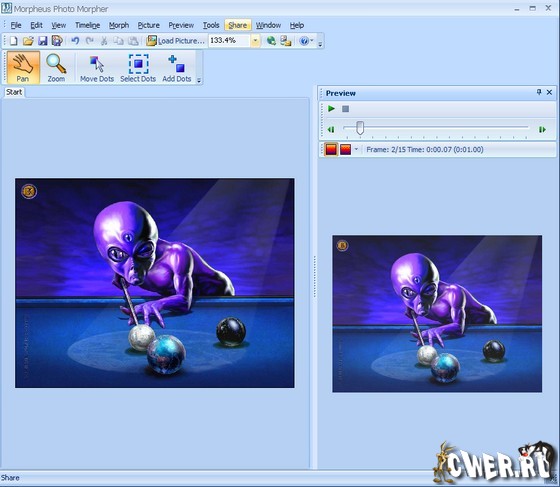Expand the zoom percentage dropdown arrow
Viewport: 560px width, 487px height.
click(x=255, y=41)
